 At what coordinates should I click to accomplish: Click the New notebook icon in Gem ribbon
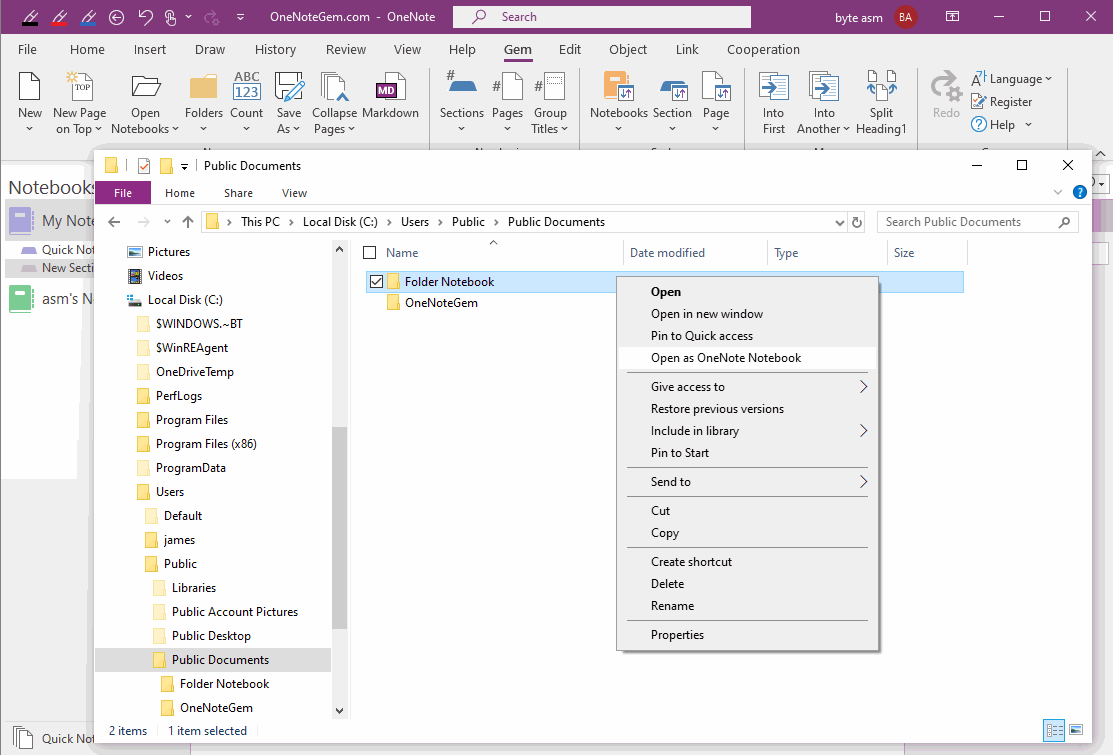tap(30, 87)
